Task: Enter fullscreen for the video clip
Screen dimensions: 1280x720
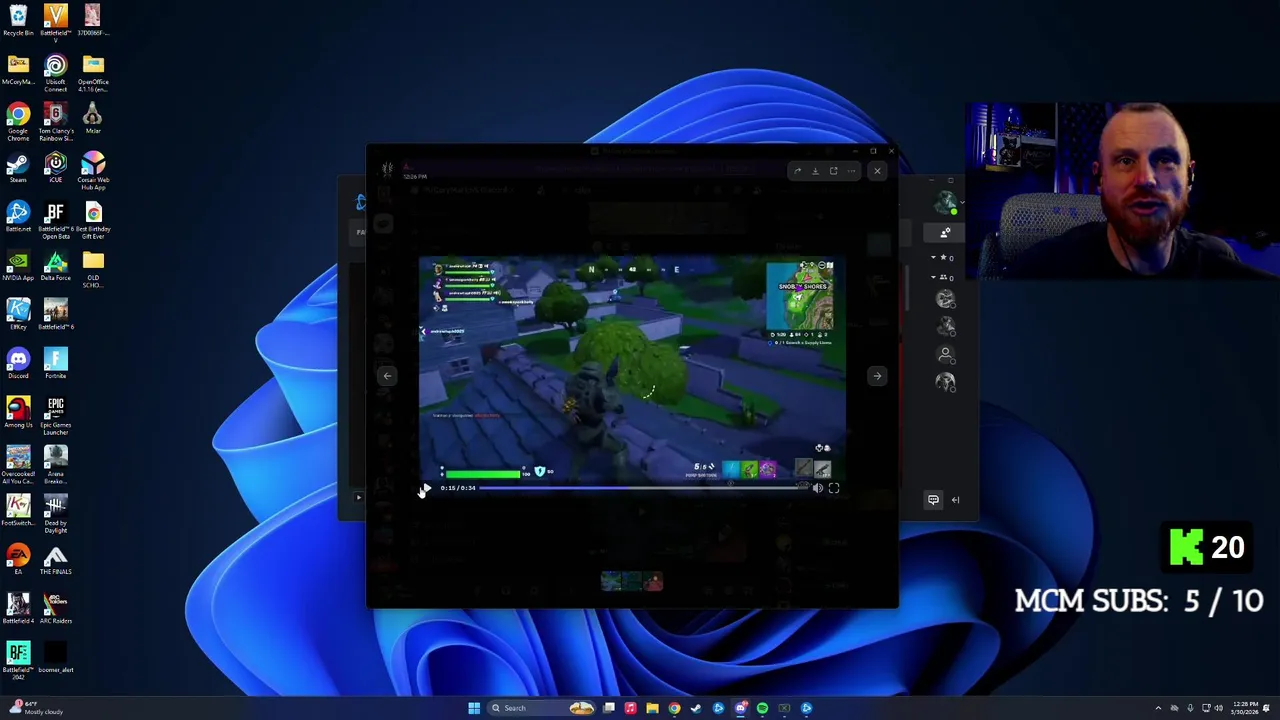Action: (x=834, y=488)
